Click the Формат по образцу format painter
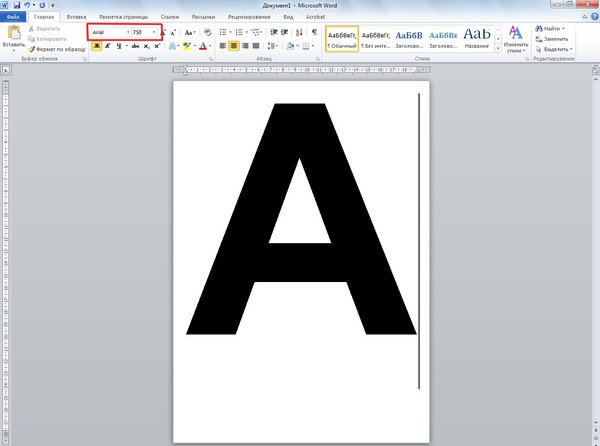Image resolution: width=600 pixels, height=446 pixels. (x=57, y=49)
